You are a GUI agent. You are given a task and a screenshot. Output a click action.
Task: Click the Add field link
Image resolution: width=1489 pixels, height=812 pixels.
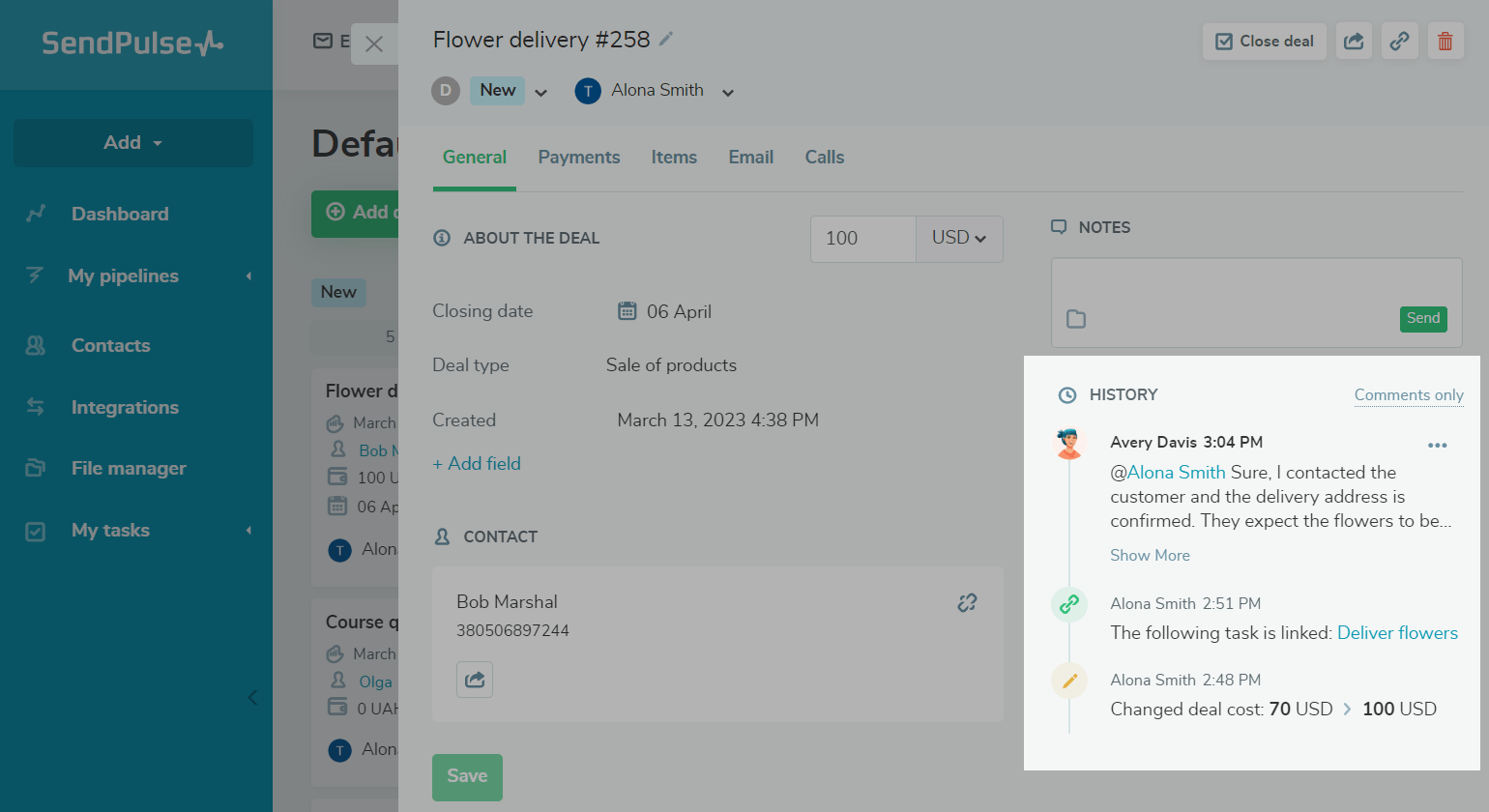click(477, 464)
